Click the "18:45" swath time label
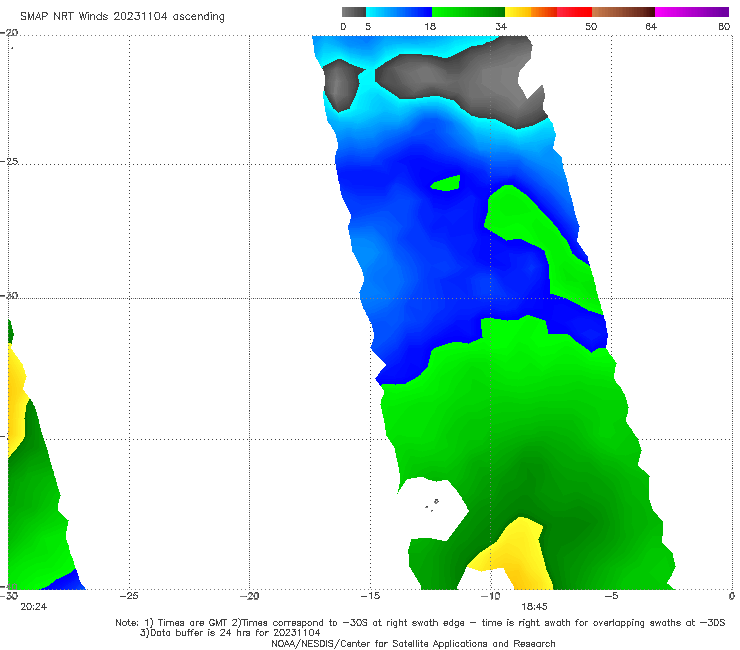The height and width of the screenshot is (650, 740). (x=534, y=607)
